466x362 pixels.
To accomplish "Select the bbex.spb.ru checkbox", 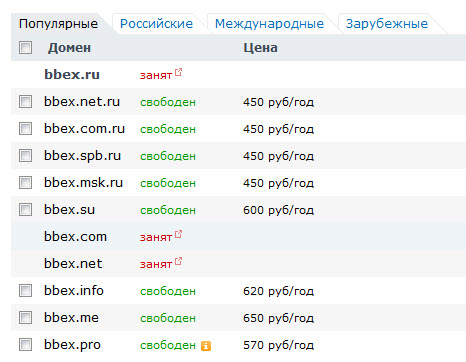I will [25, 155].
